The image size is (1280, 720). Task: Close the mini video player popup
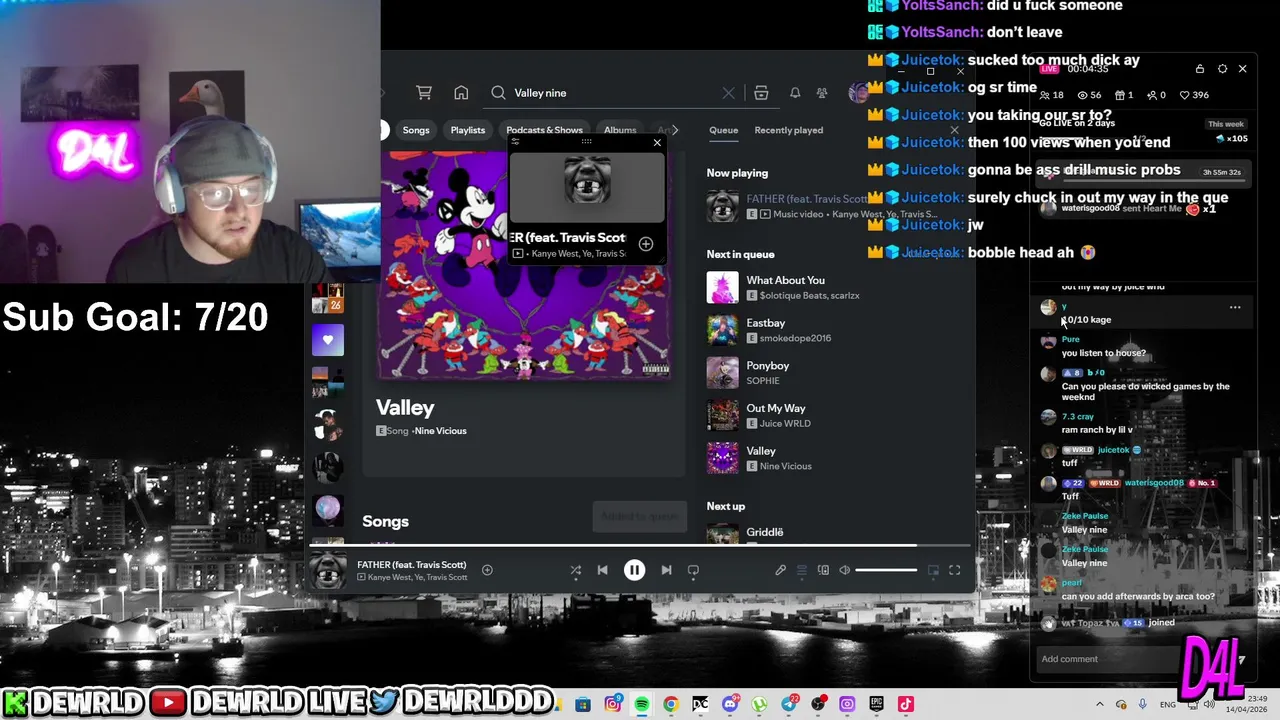click(x=657, y=143)
